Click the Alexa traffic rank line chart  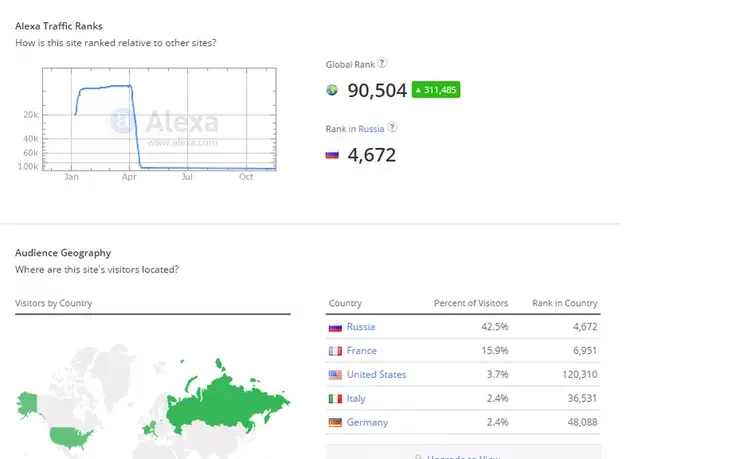(x=159, y=120)
